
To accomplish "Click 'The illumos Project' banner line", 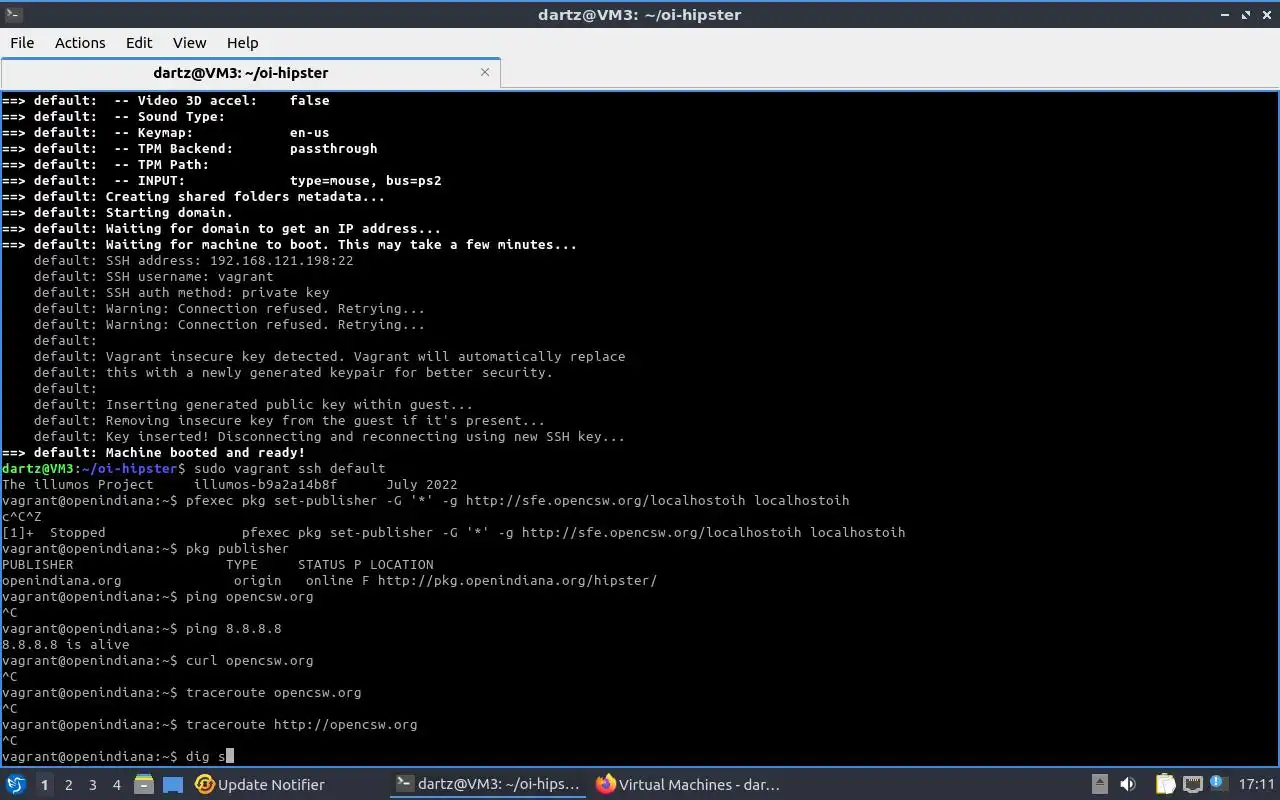I will (229, 484).
